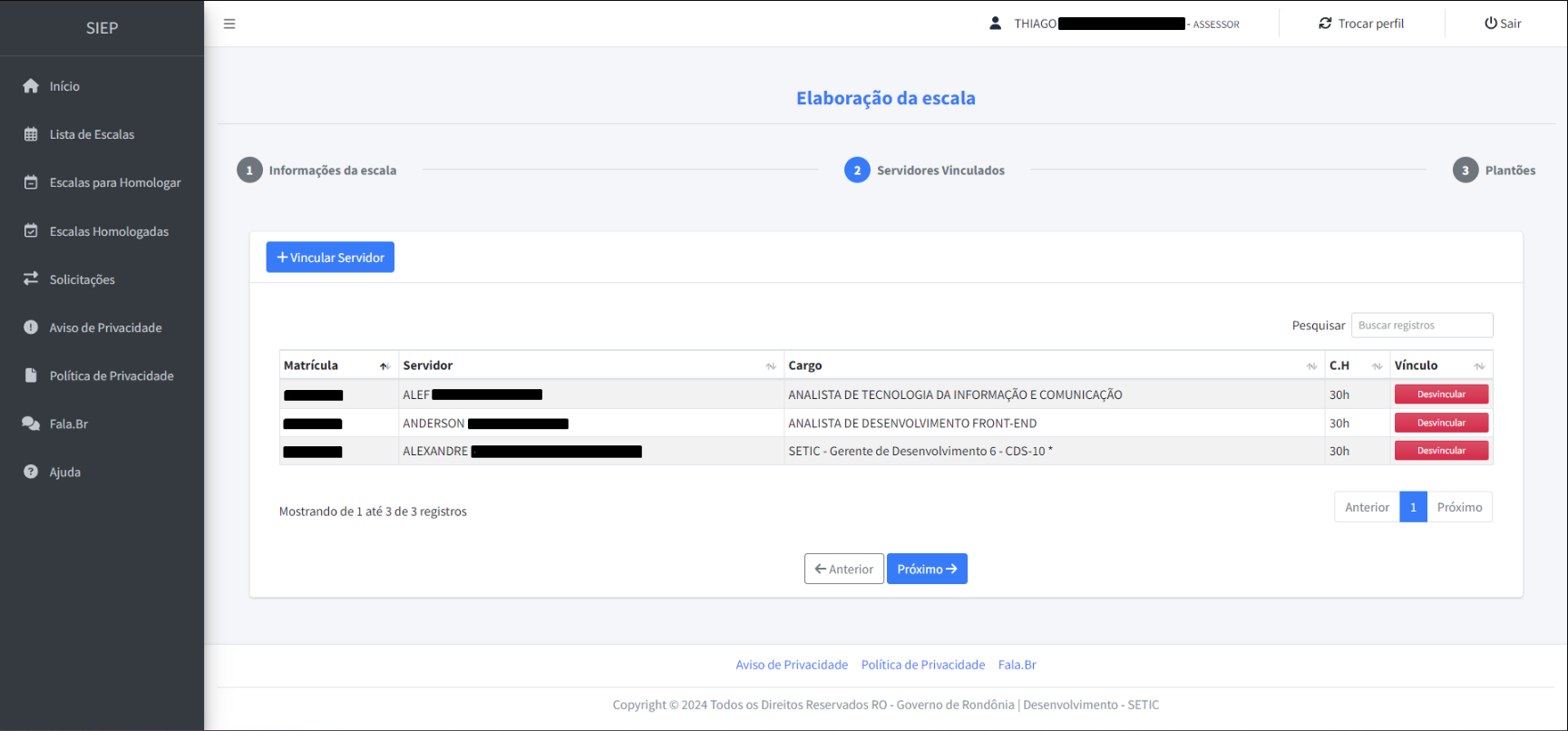Click the calendar-check icon beside Escalas Homologadas
This screenshot has height=731, width=1568.
tap(31, 231)
